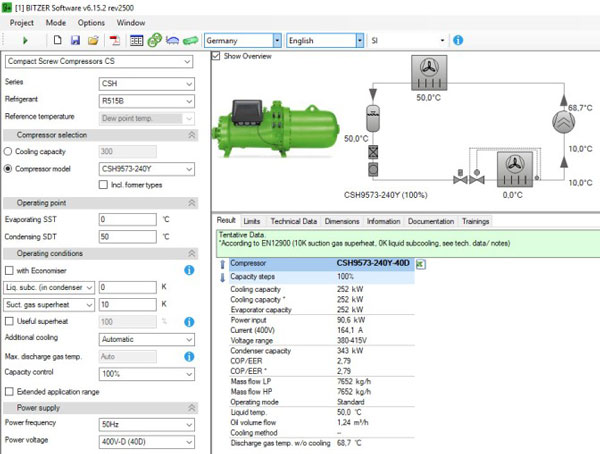Open the Series CSH dropdown
The width and height of the screenshot is (600, 454).
point(147,83)
